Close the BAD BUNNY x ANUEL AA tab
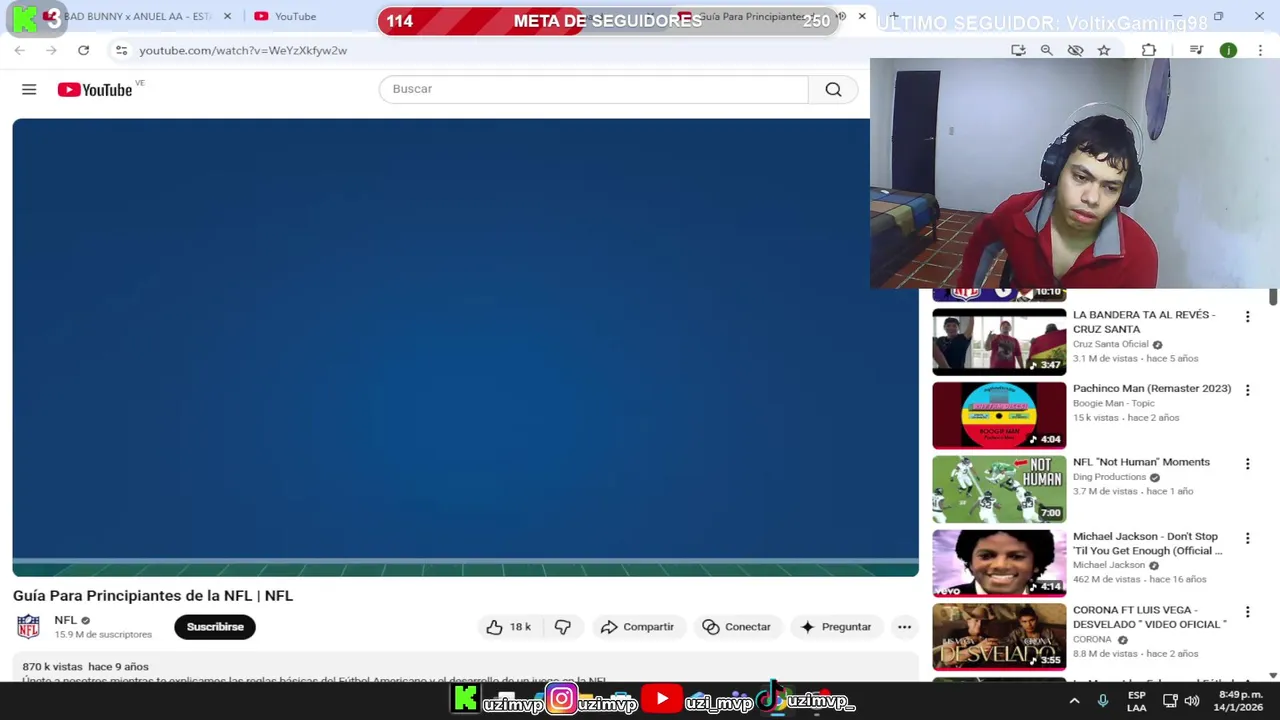 tap(227, 16)
